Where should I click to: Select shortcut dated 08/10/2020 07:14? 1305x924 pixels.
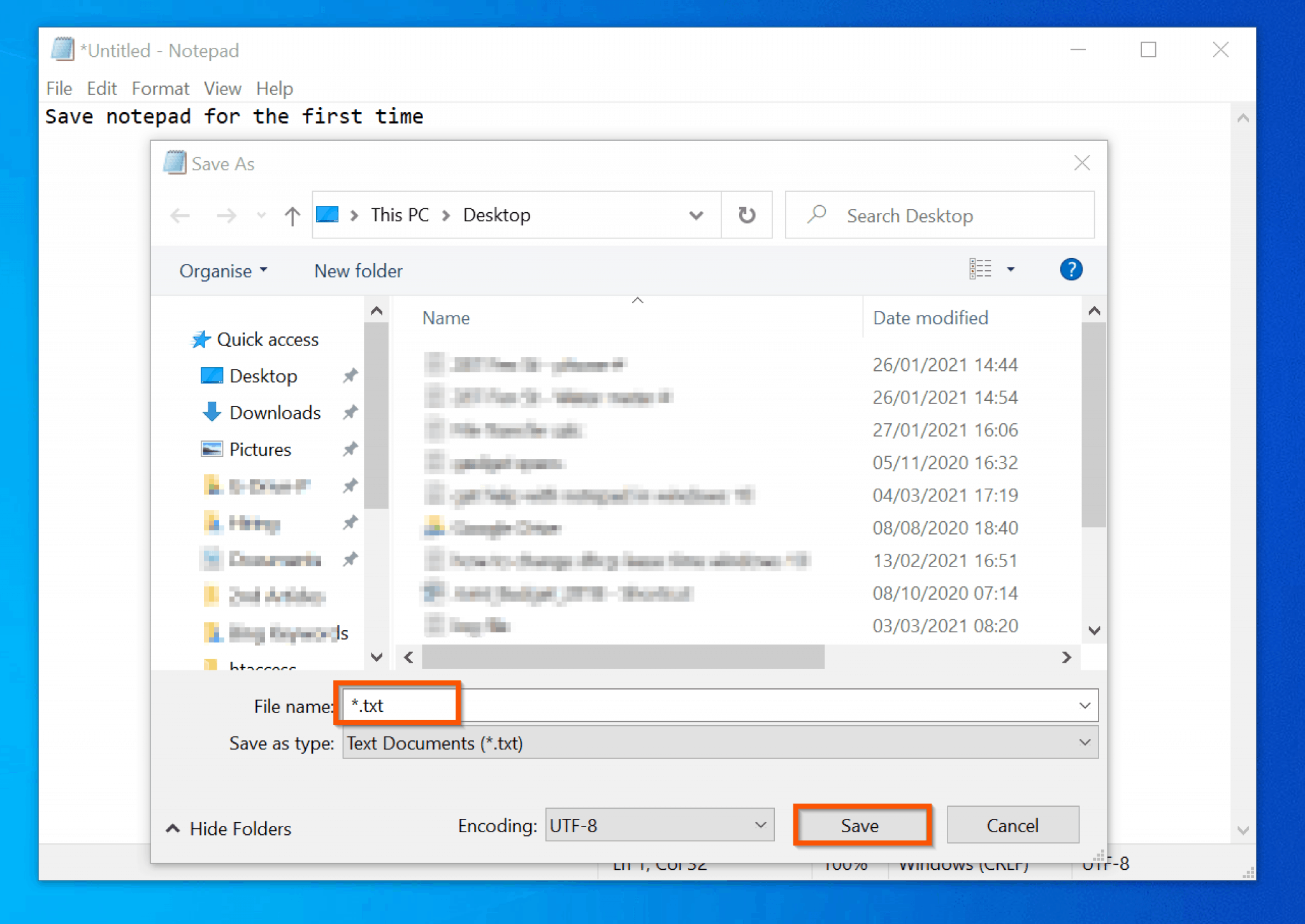click(x=720, y=593)
